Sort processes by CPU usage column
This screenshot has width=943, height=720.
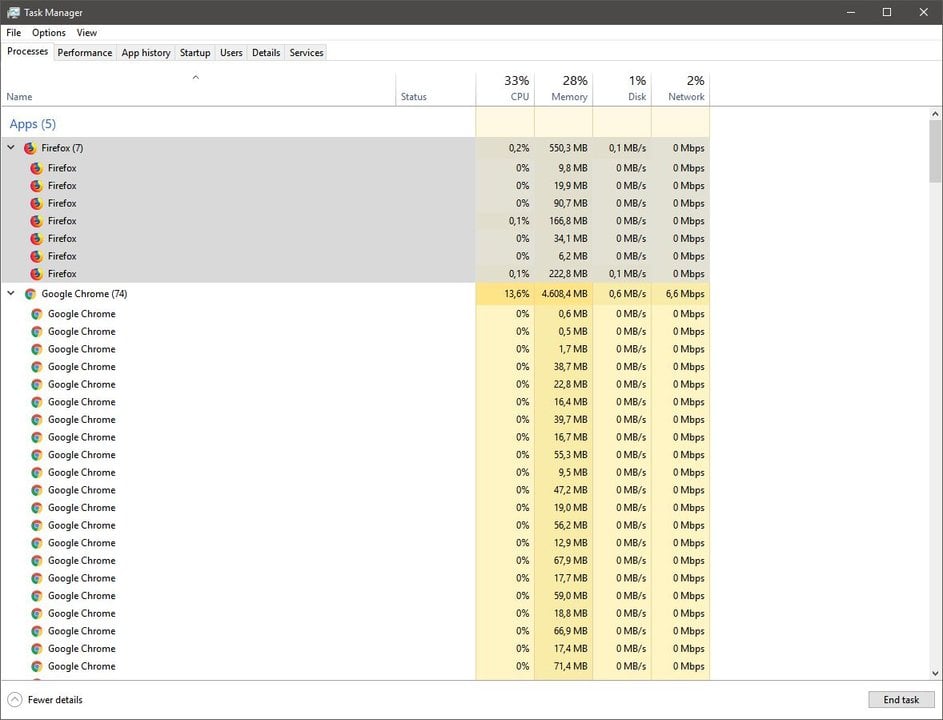(x=505, y=89)
